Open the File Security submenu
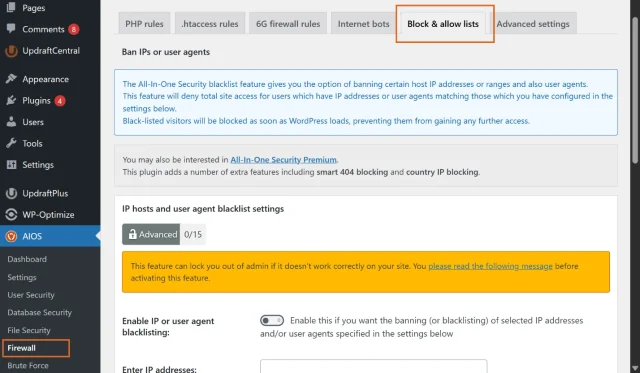This screenshot has height=373, width=640. click(29, 330)
